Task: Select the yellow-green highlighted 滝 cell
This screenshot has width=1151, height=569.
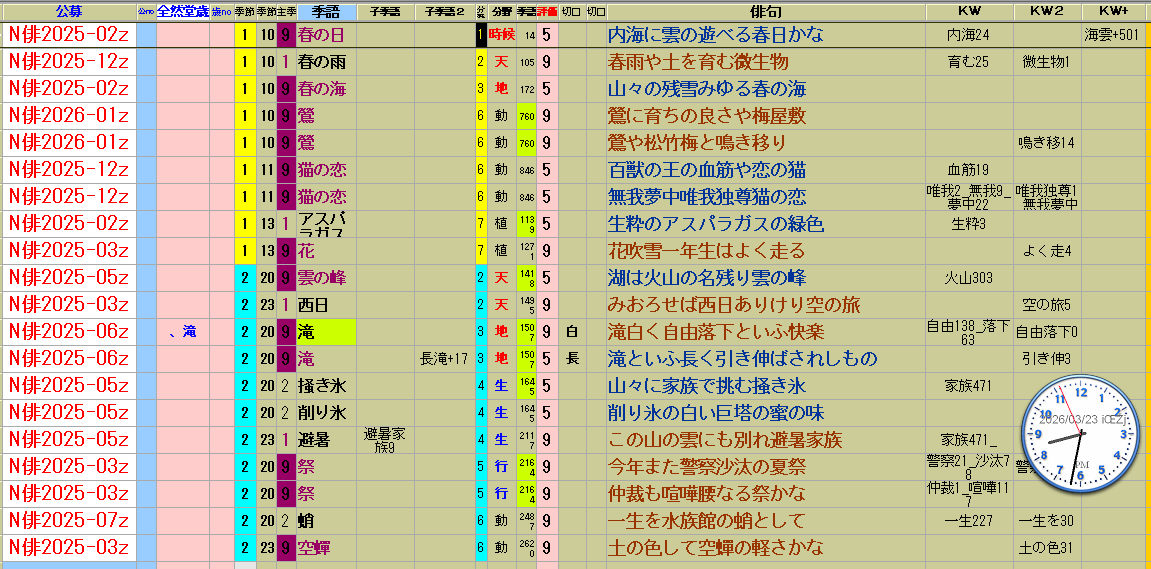Action: click(x=325, y=332)
